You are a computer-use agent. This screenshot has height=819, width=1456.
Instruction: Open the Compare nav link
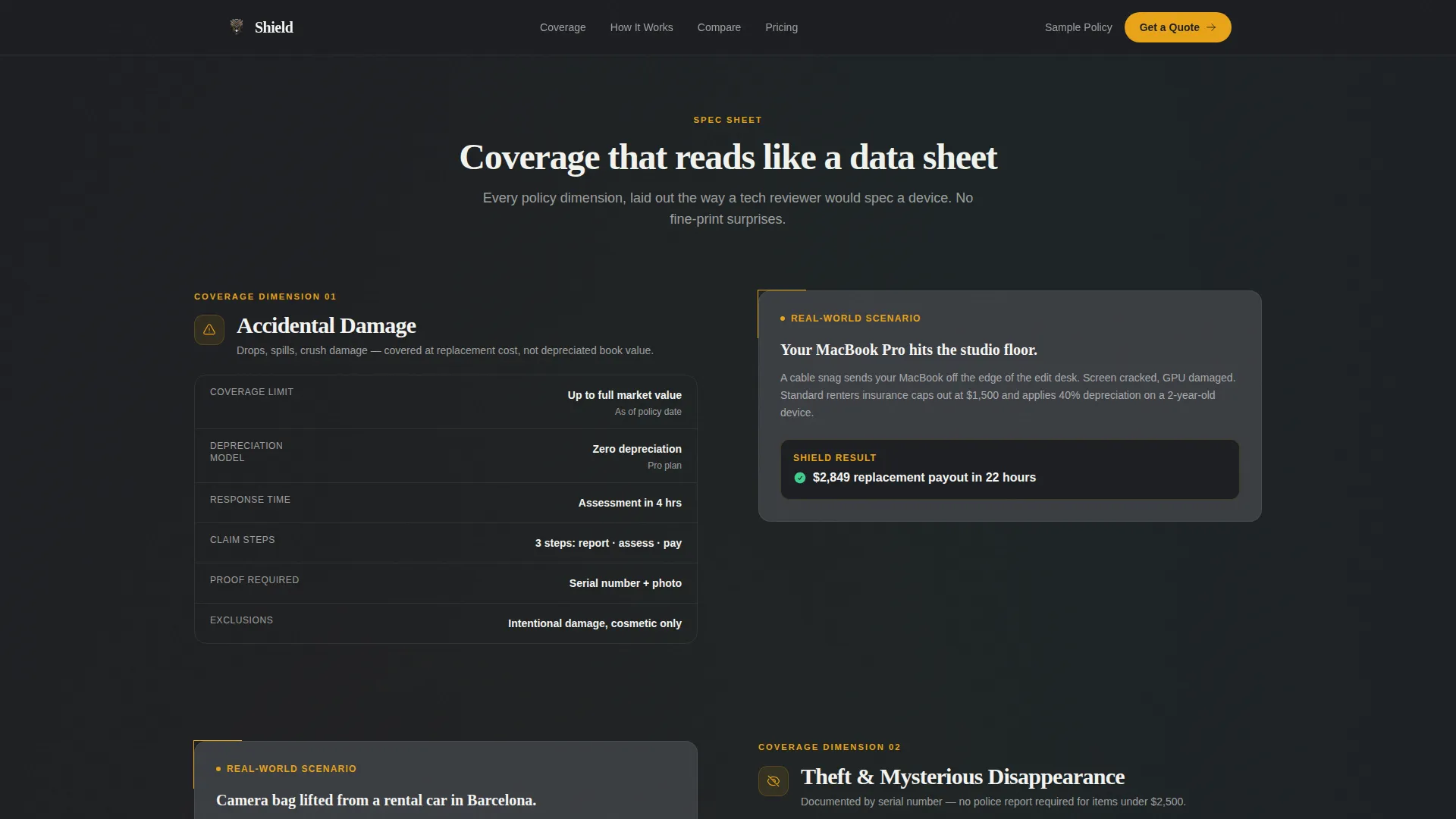pos(719,27)
